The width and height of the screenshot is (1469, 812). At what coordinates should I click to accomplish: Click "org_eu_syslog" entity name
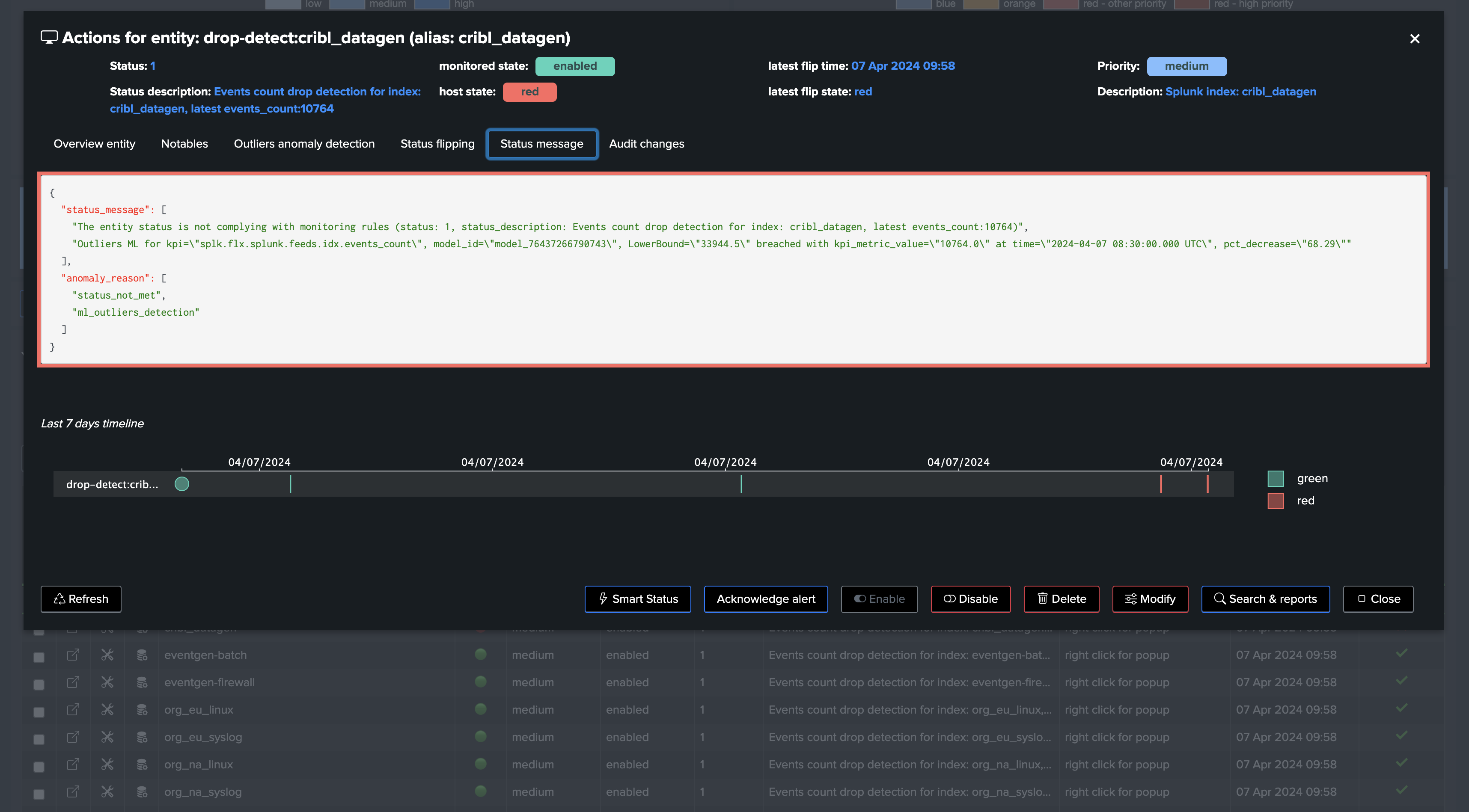click(x=203, y=737)
